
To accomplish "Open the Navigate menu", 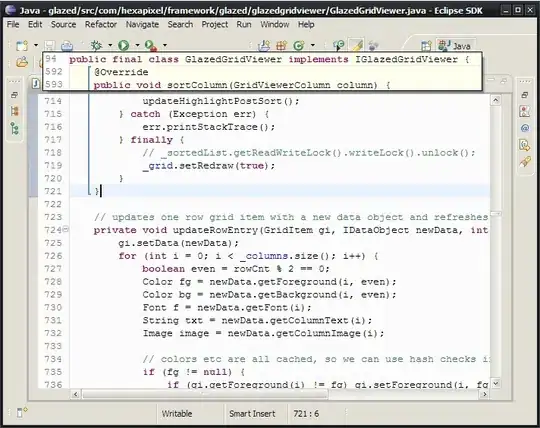I will coord(142,24).
